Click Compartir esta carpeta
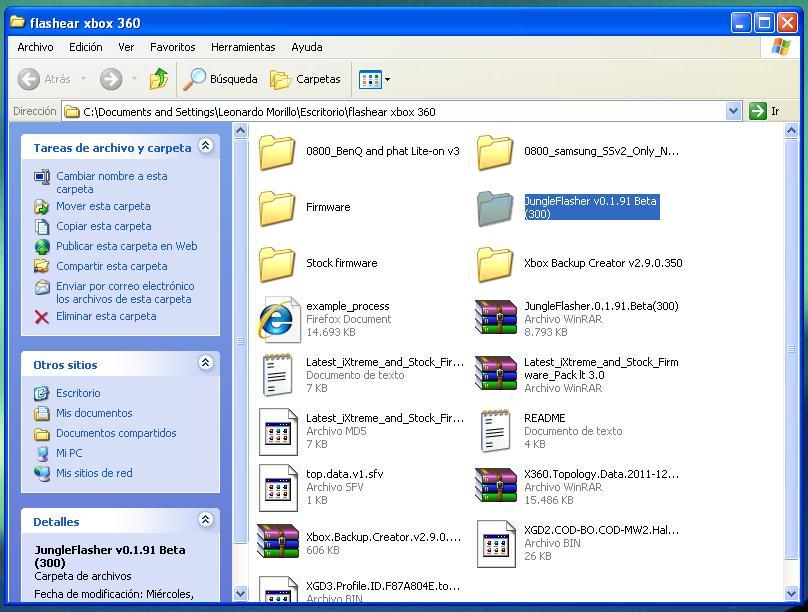Image resolution: width=808 pixels, height=612 pixels. pos(111,266)
